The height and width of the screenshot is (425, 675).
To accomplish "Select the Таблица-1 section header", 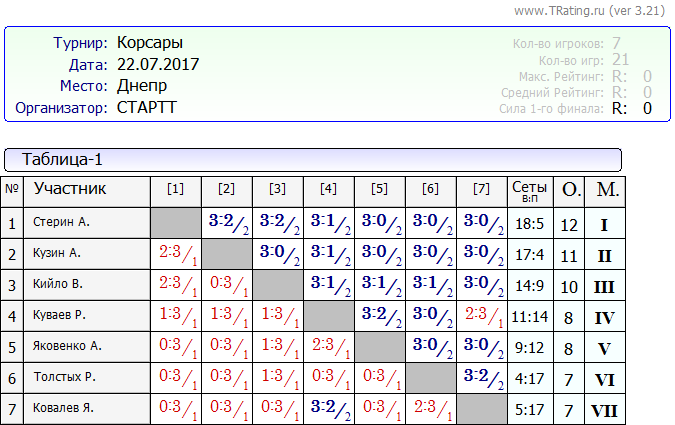I will 62,160.
